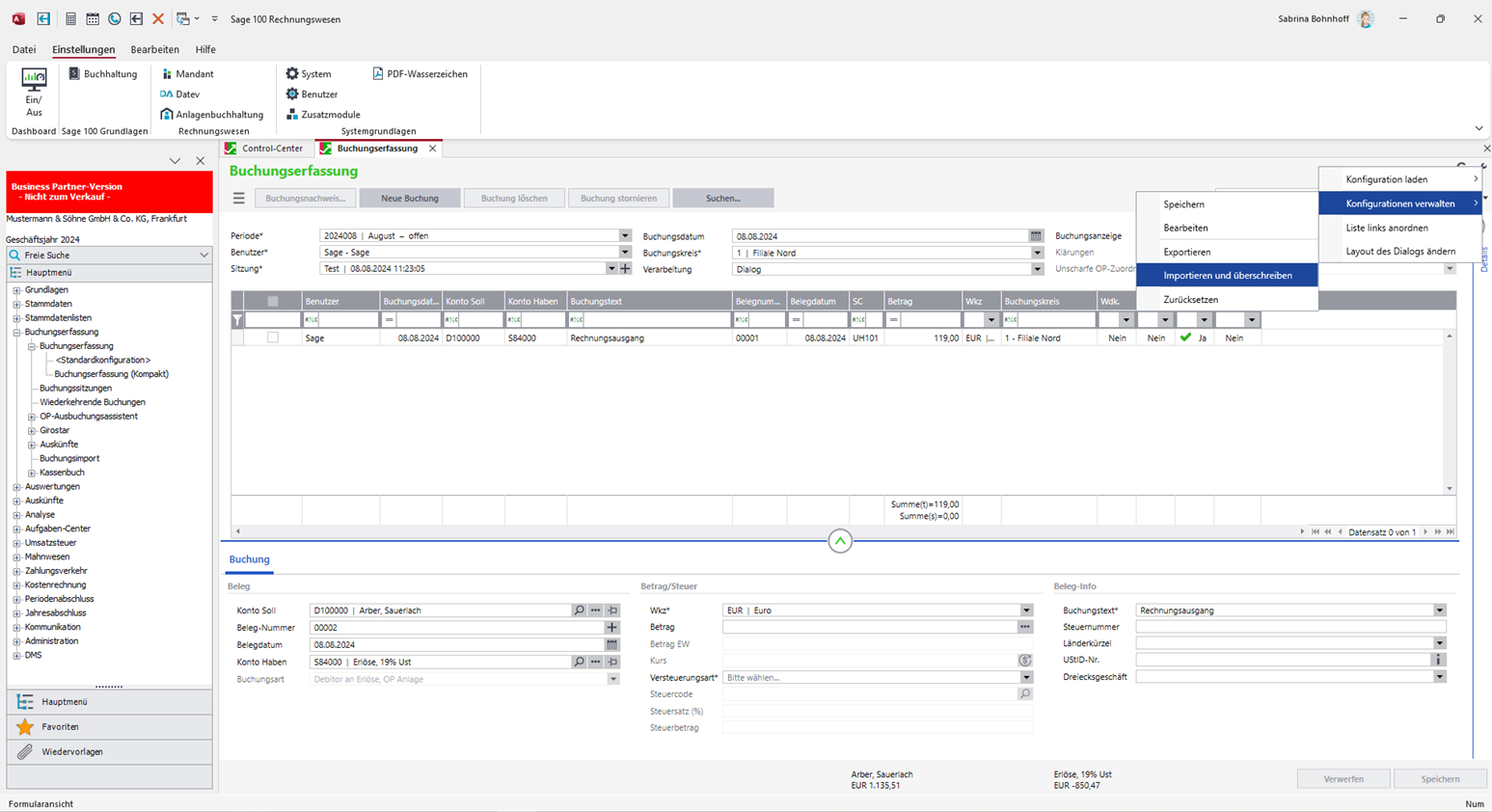Image resolution: width=1492 pixels, height=812 pixels.
Task: Click the hamburger menu beside Buchungsnachweis
Action: coord(239,199)
